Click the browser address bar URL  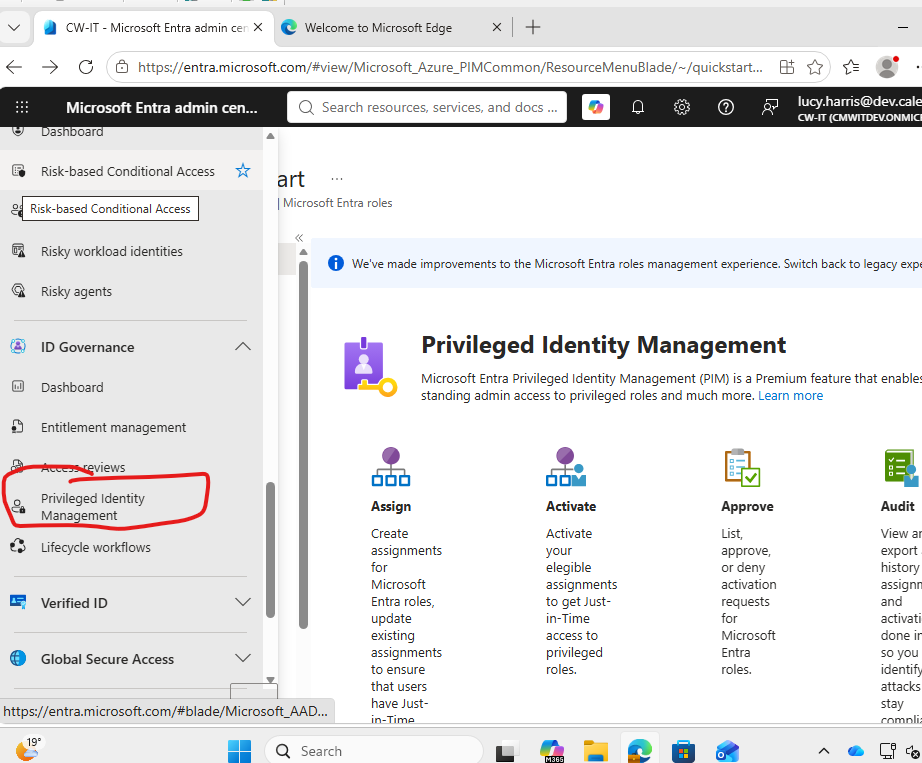coord(450,67)
